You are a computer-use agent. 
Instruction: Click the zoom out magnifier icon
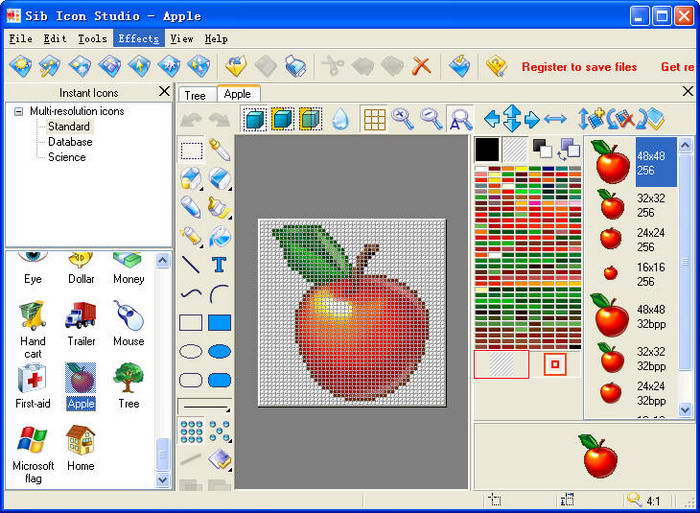431,119
